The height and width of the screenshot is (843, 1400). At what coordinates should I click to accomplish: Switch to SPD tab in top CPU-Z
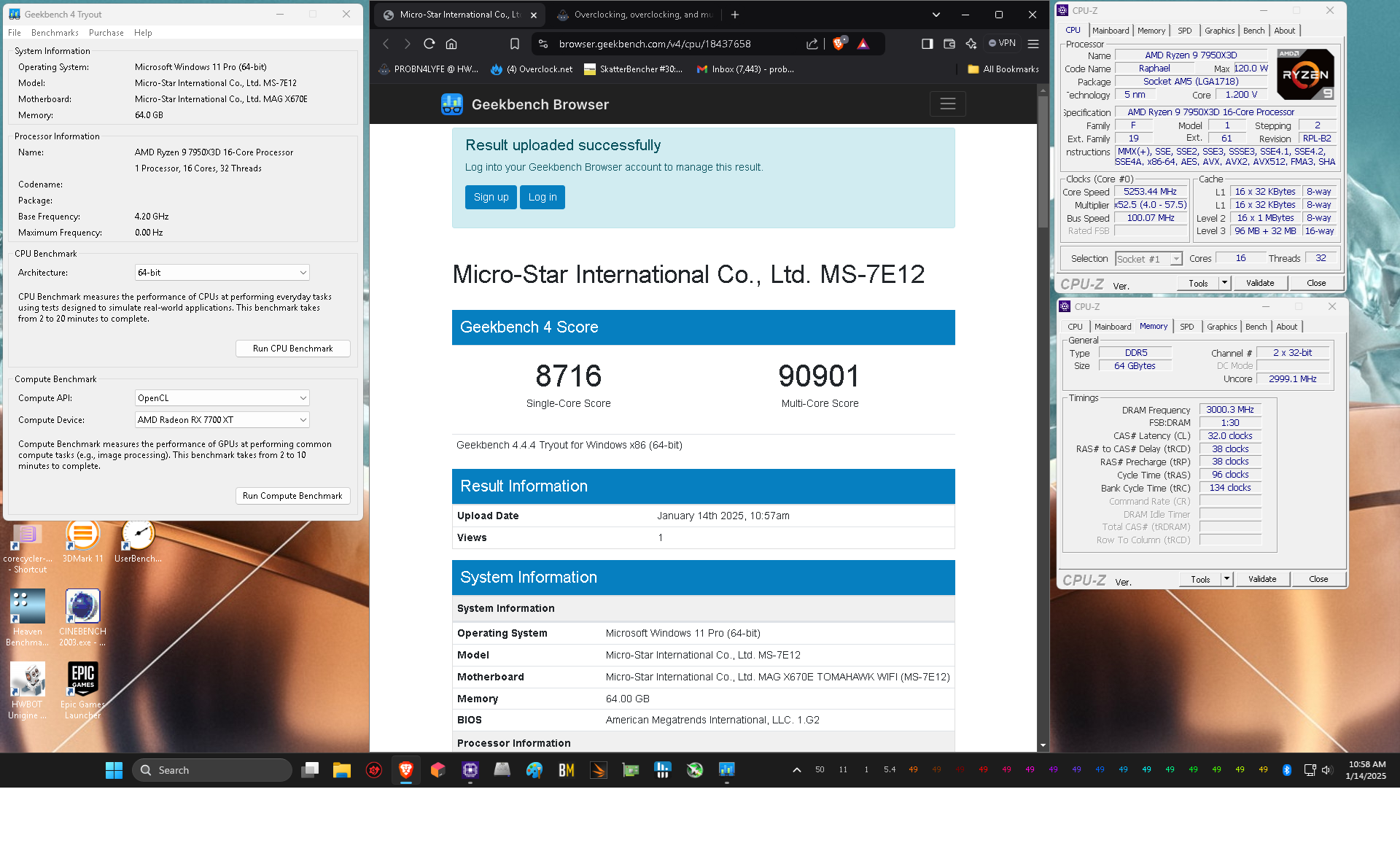(x=1185, y=31)
